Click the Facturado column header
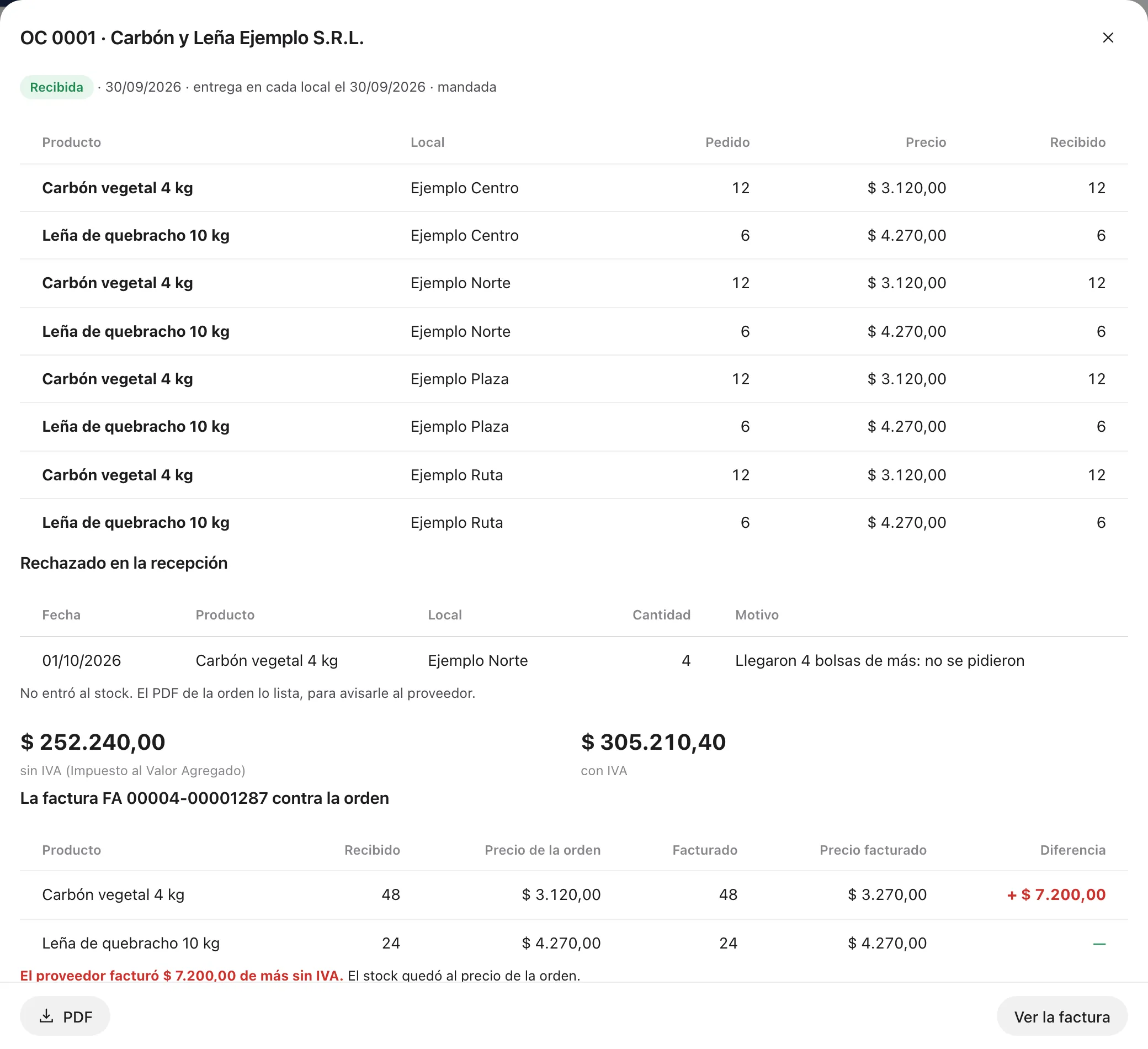 [x=704, y=850]
